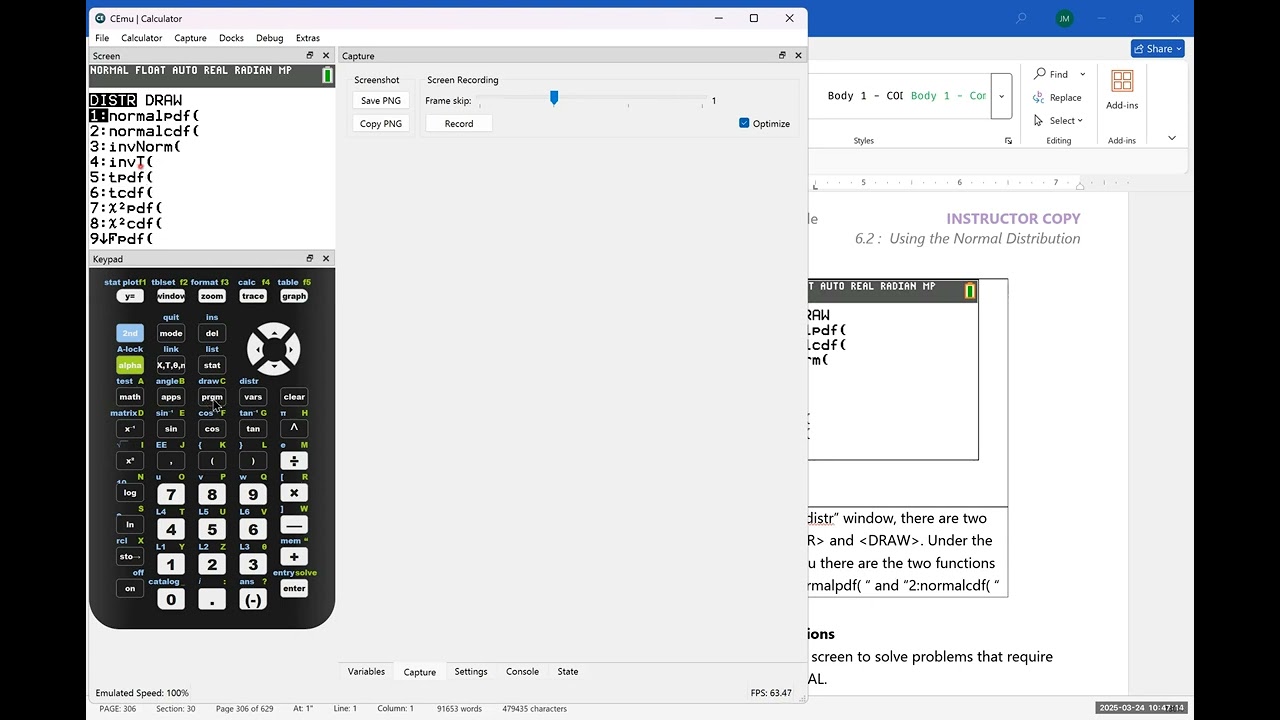Viewport: 1280px width, 720px height.
Task: Click the Word search magnifier icon
Action: point(1021,19)
